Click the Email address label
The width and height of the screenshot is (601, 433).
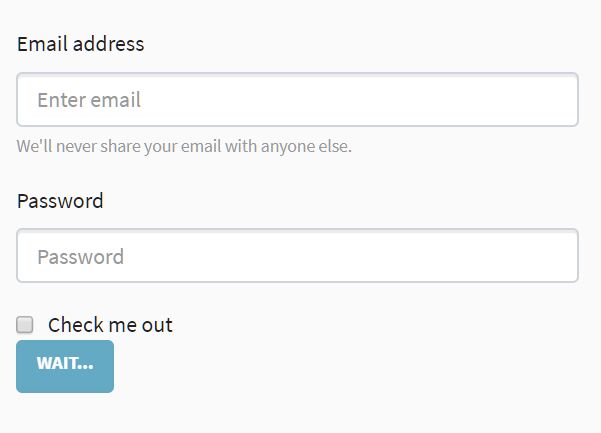(81, 44)
